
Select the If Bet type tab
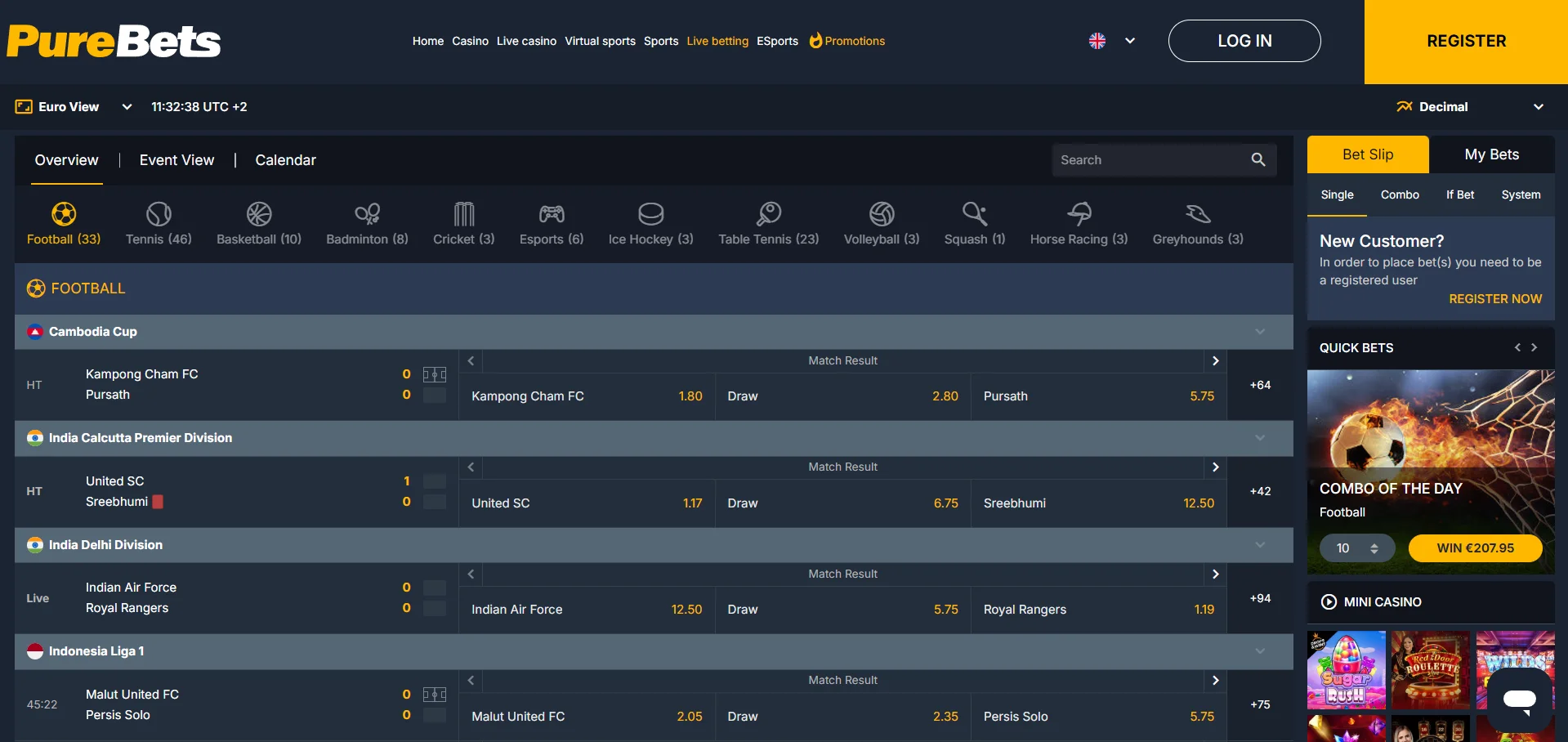click(x=1460, y=194)
